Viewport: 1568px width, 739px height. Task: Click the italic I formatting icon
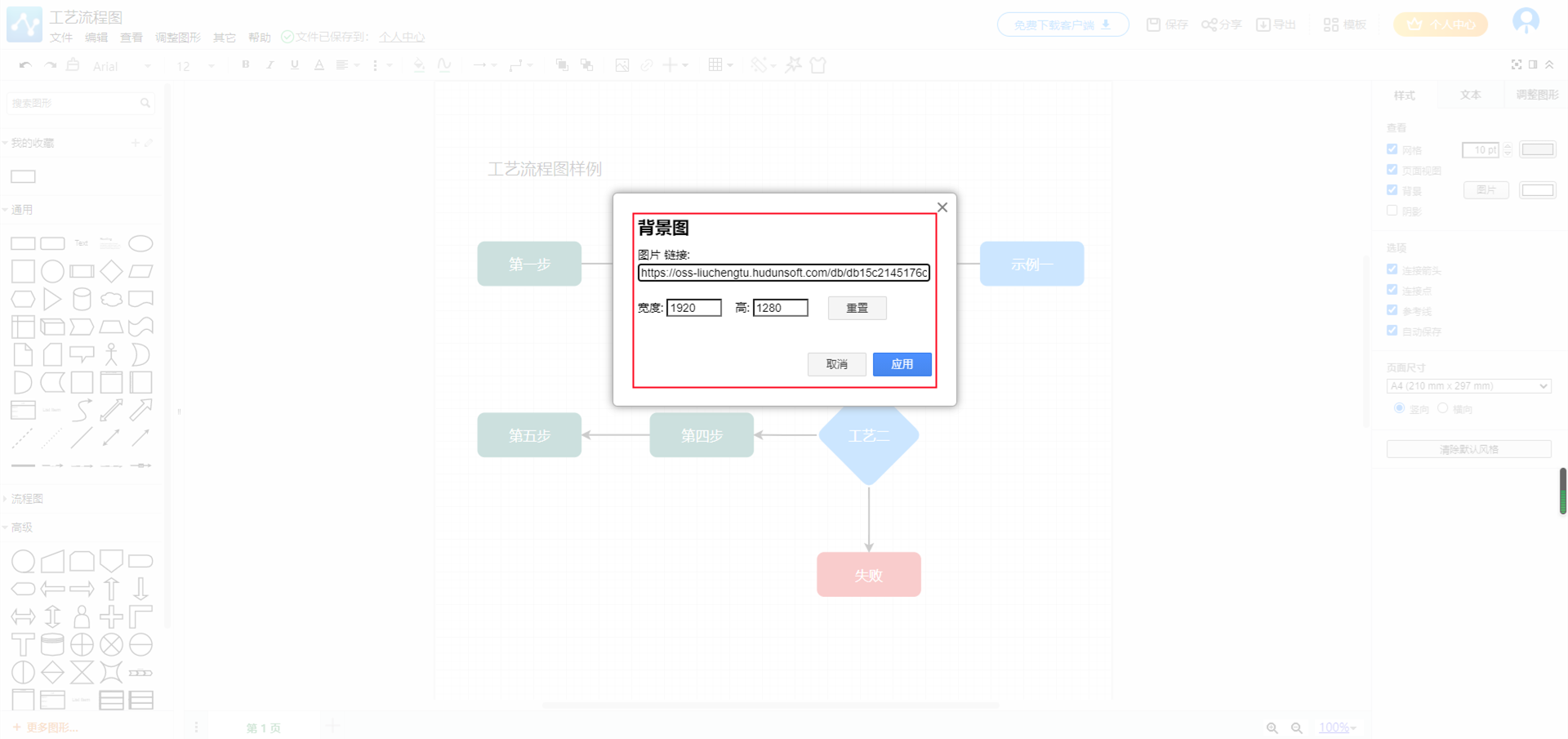[x=269, y=65]
